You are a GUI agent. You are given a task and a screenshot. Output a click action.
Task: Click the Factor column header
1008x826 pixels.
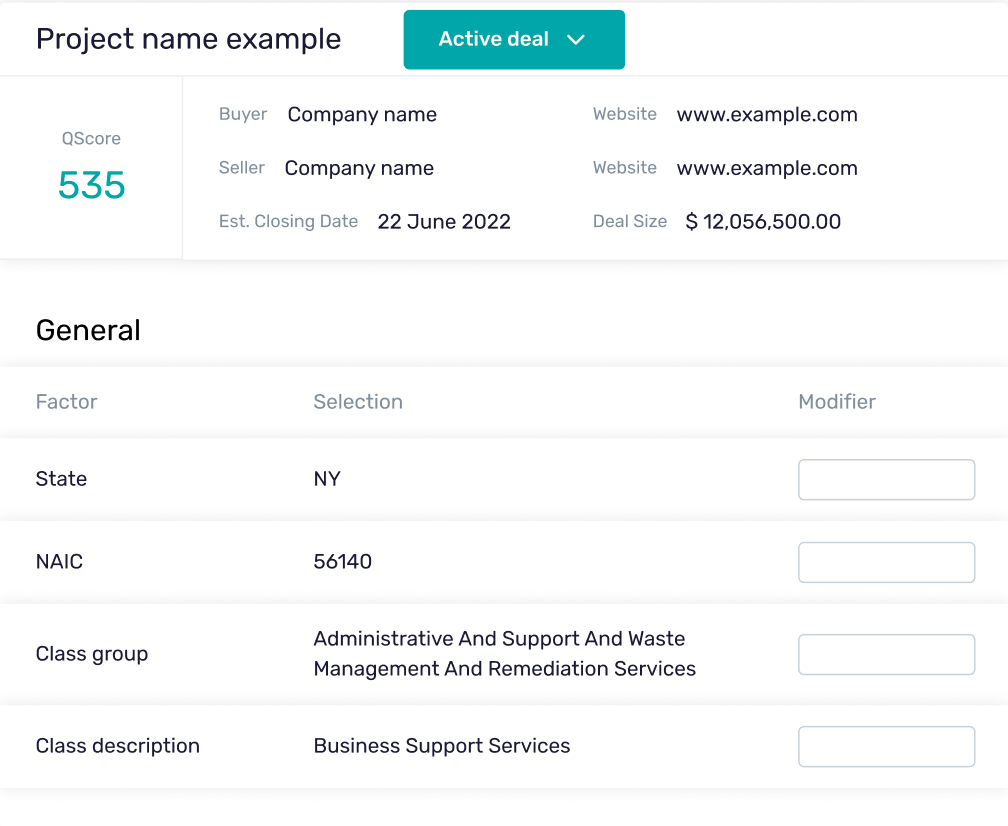pos(66,401)
